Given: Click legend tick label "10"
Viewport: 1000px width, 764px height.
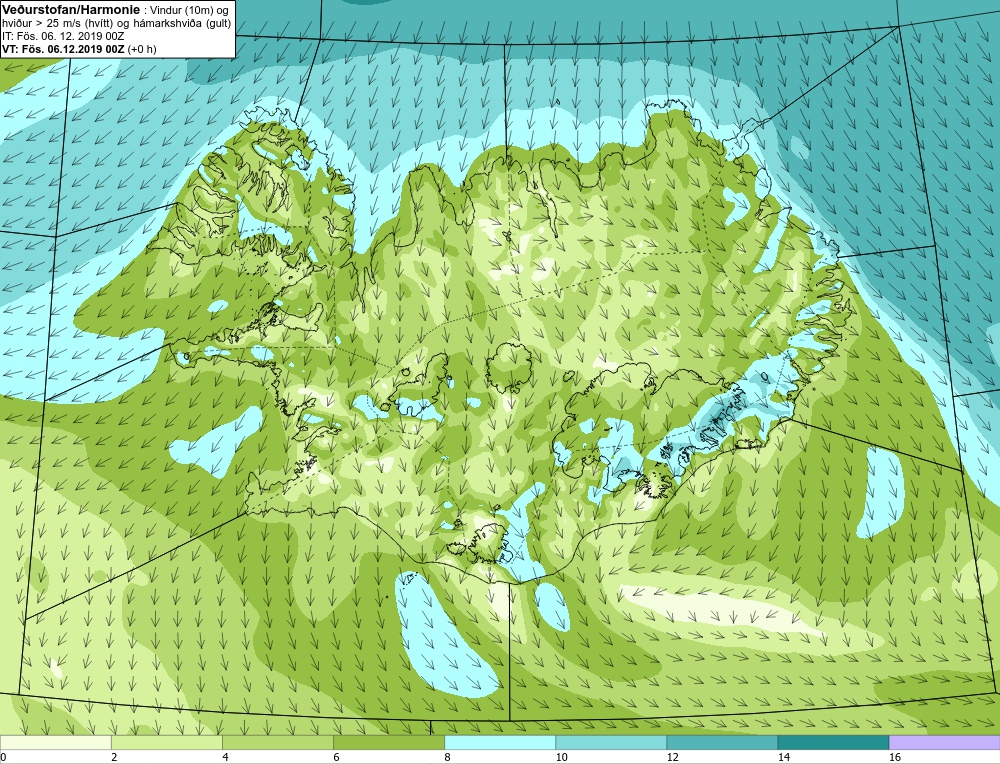Looking at the screenshot, I should click(x=561, y=757).
